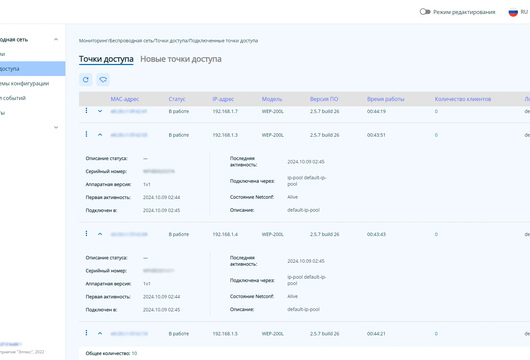Click the Russian flag language icon
Image resolution: width=530 pixels, height=360 pixels.
pyautogui.click(x=513, y=12)
